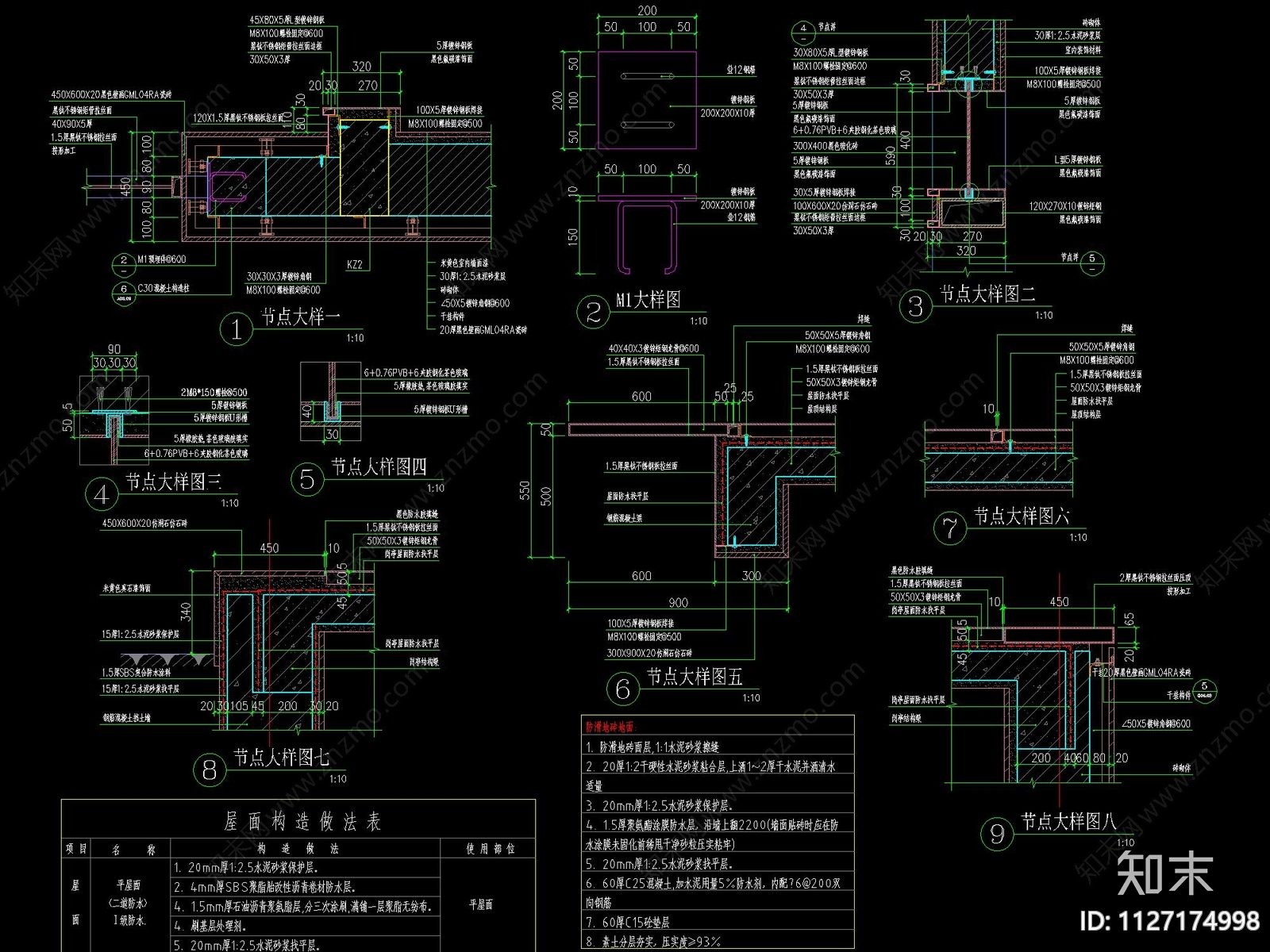Click the title 节点大样一
This screenshot has width=1270, height=952.
(301, 317)
